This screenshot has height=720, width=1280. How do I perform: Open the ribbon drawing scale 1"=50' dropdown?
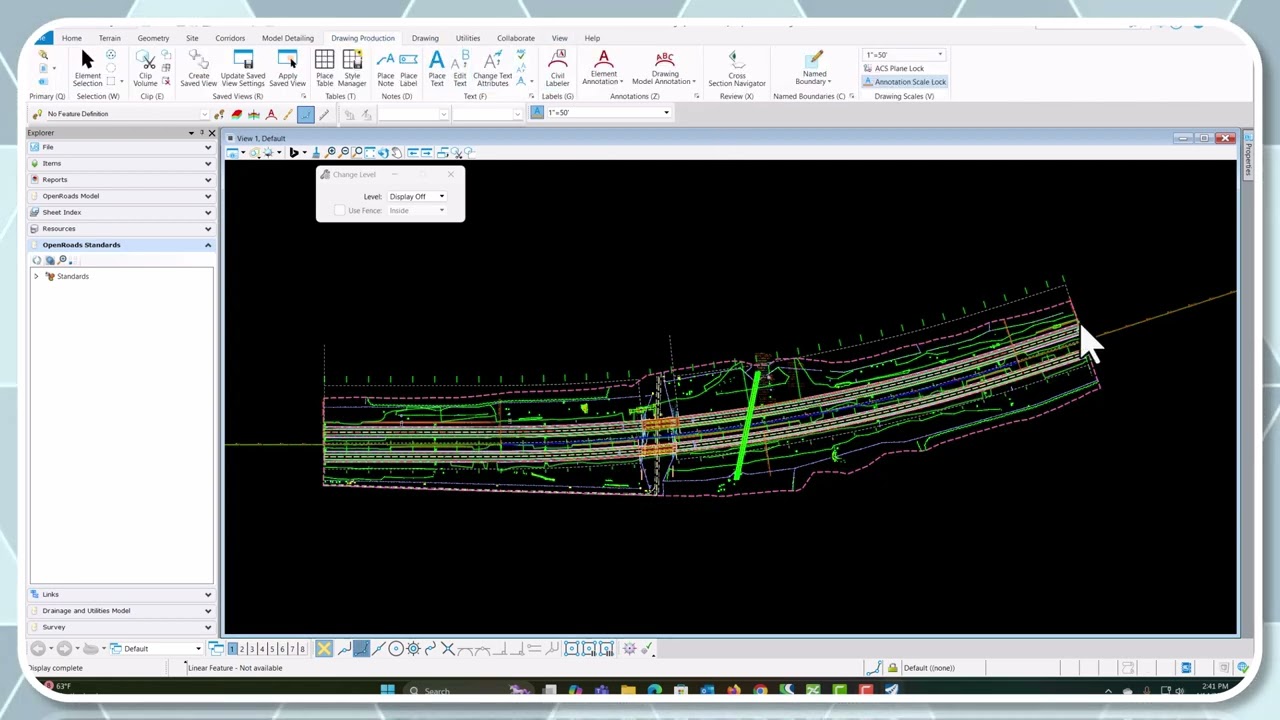904,54
